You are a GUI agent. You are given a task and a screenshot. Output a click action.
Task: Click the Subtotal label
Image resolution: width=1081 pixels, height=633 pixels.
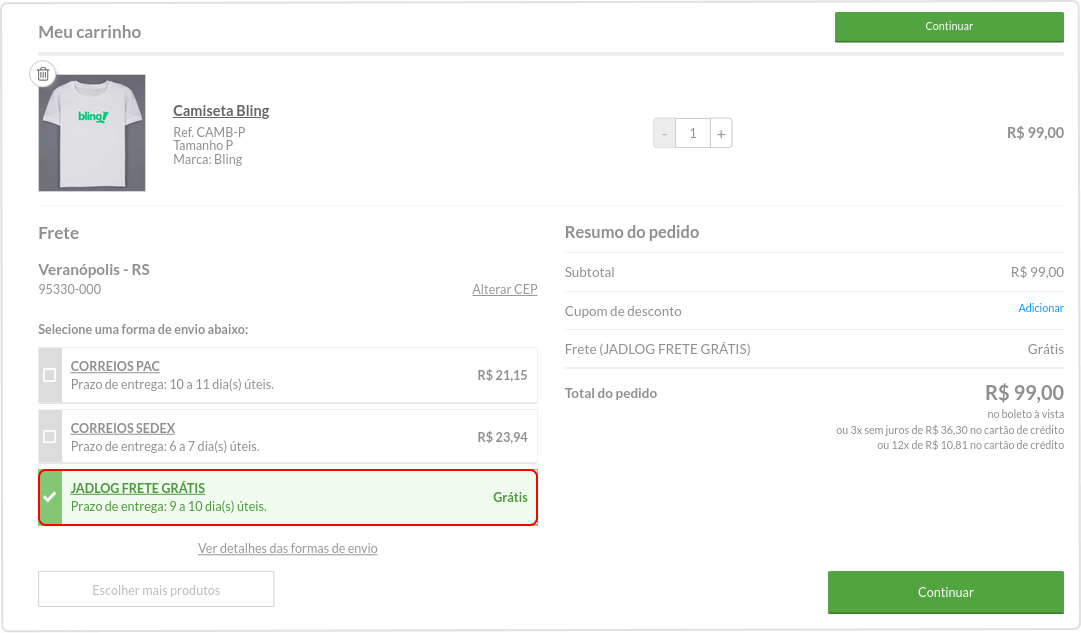coord(589,272)
